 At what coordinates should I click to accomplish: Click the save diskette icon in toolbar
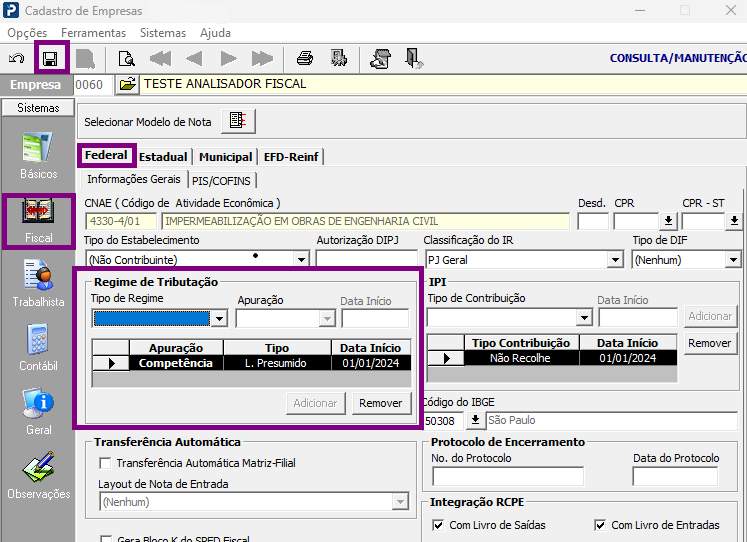click(50, 59)
